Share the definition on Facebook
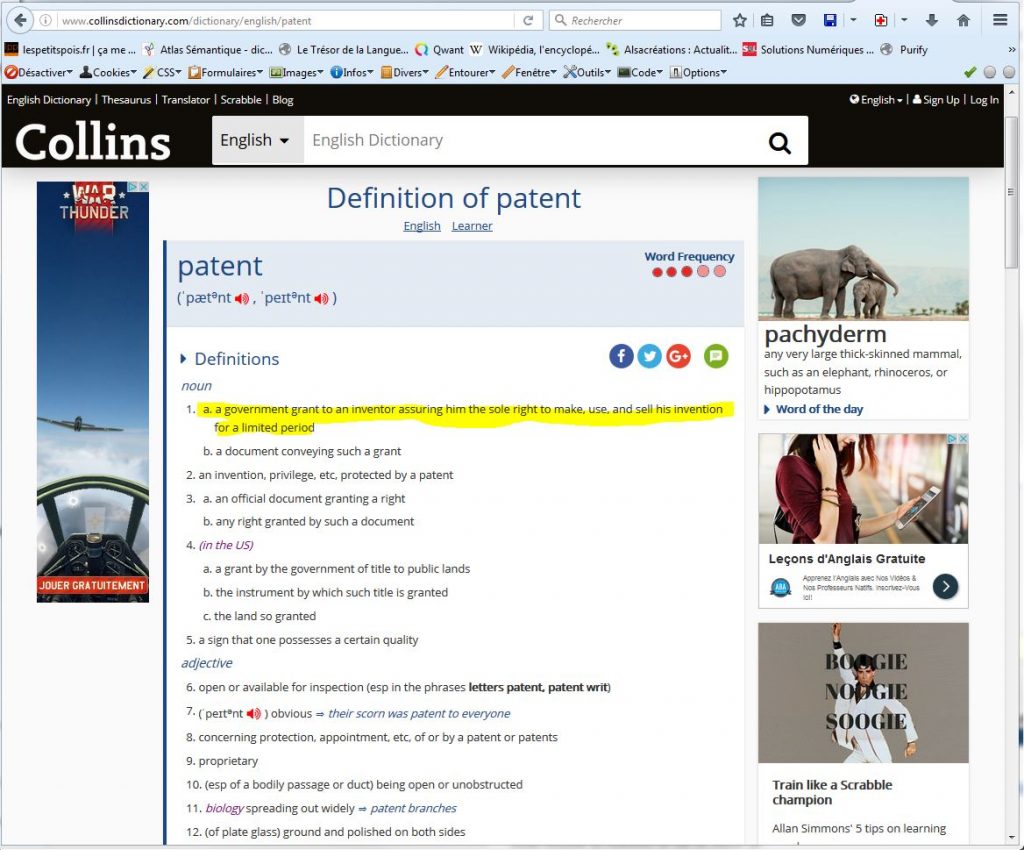This screenshot has height=850, width=1024. pyautogui.click(x=621, y=356)
